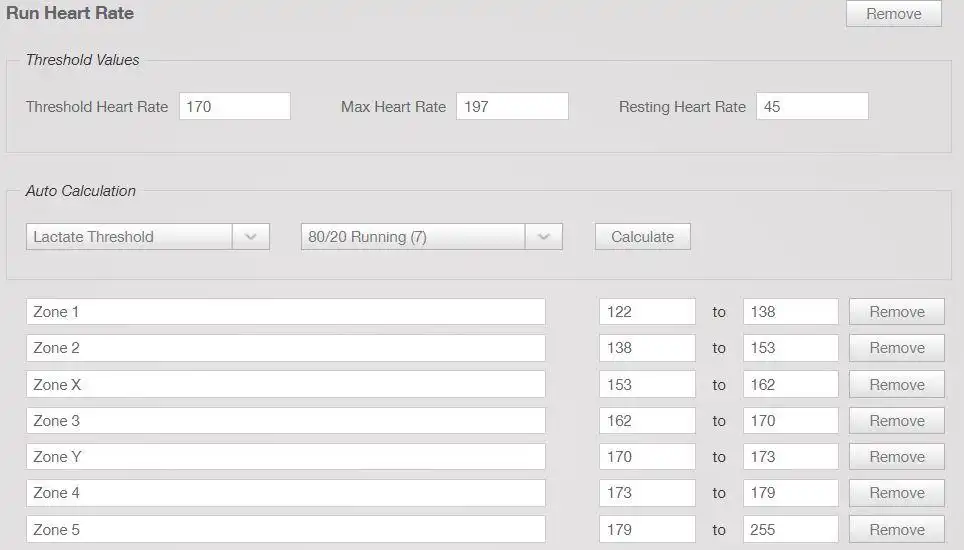
Task: Focus the Resting Heart Rate field
Action: pos(812,106)
